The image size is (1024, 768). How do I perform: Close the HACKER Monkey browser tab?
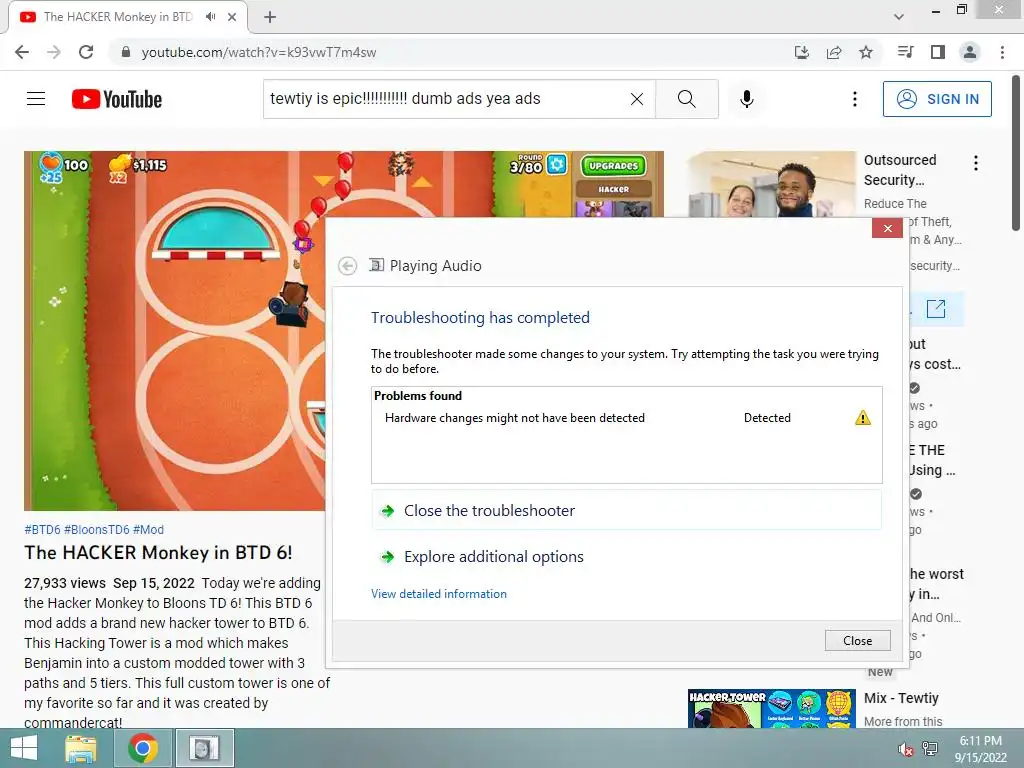pos(232,17)
